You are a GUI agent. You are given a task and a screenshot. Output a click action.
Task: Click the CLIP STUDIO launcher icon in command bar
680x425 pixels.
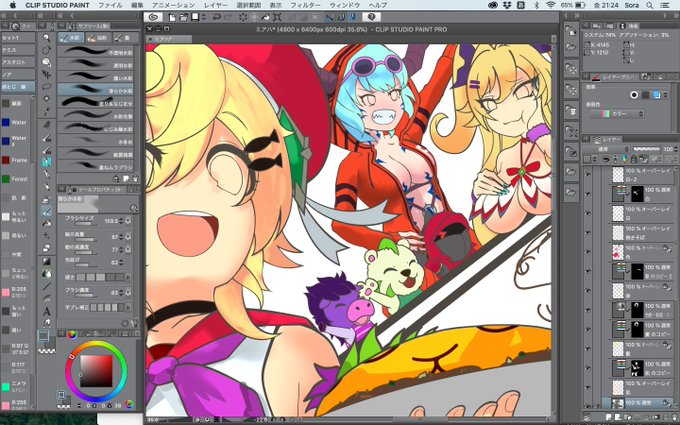(x=153, y=17)
